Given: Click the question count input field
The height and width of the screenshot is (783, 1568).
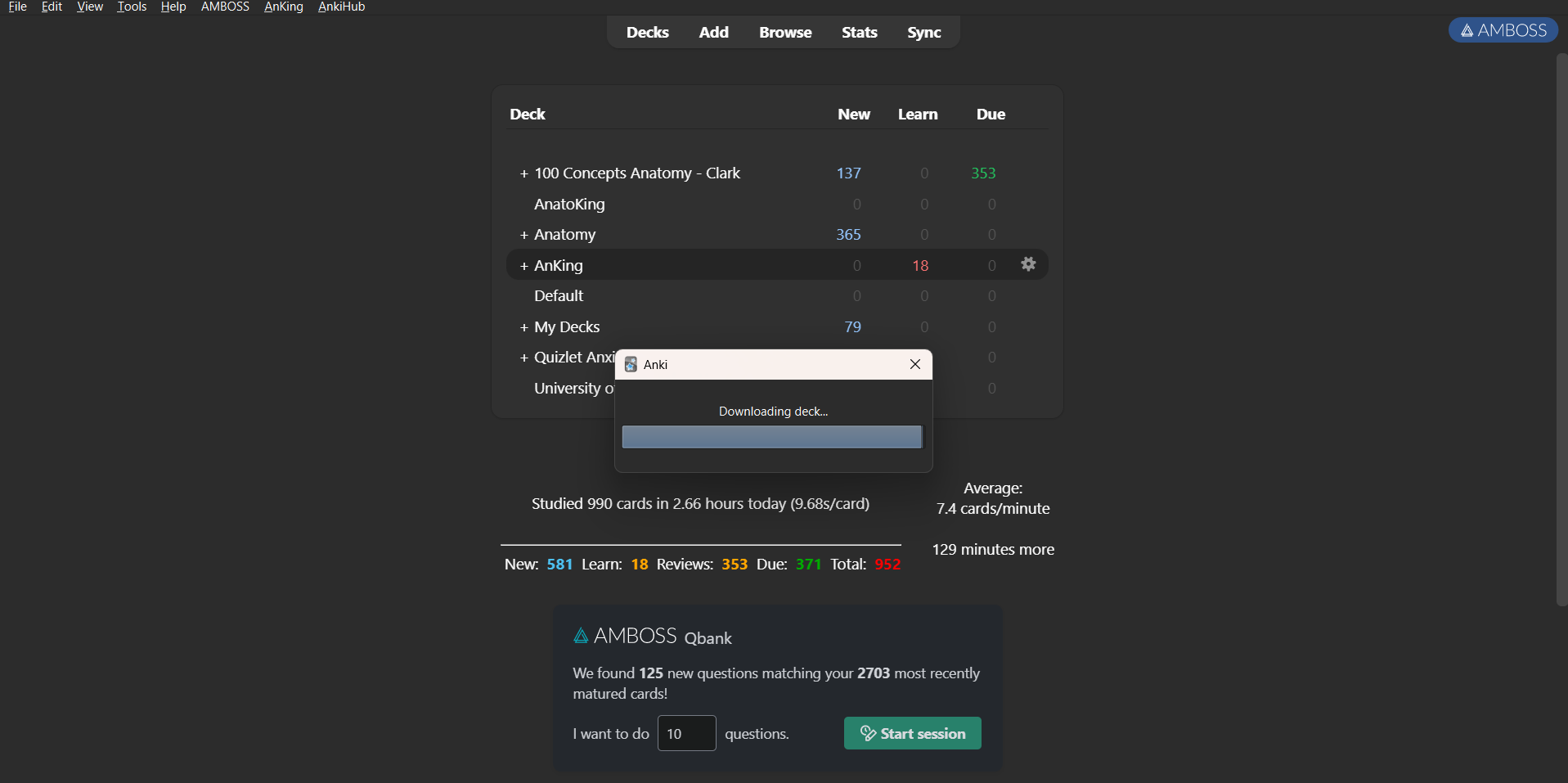Looking at the screenshot, I should pos(686,733).
